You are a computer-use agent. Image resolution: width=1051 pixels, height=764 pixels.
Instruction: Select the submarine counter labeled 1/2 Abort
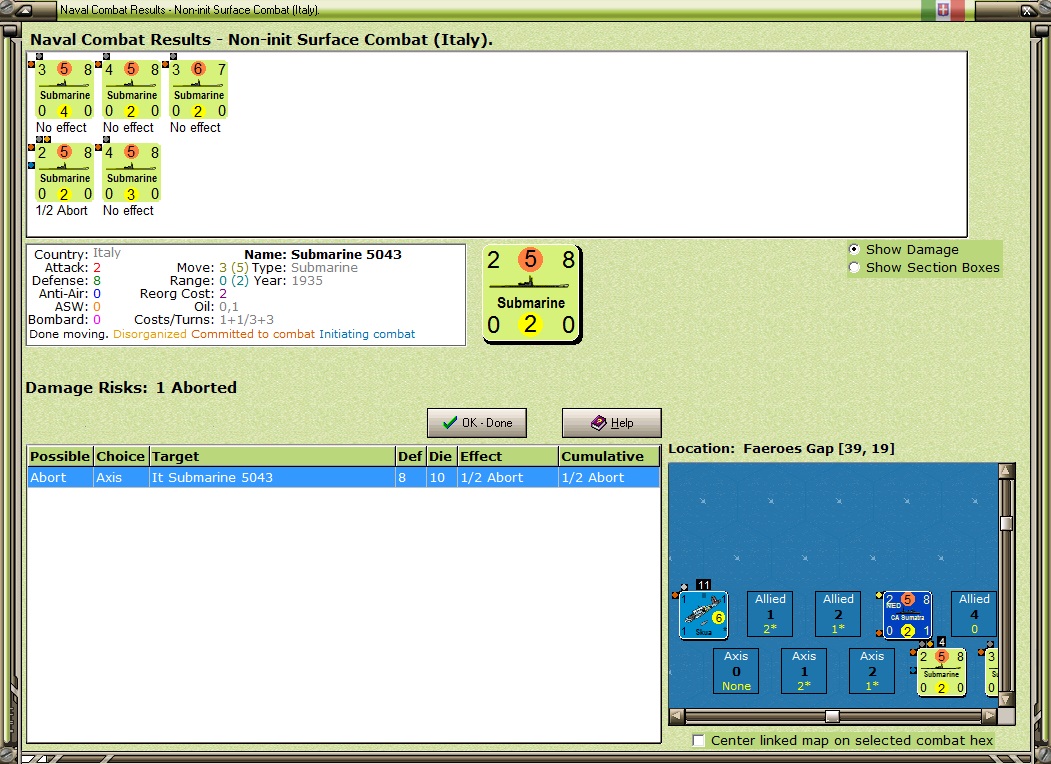[64, 173]
